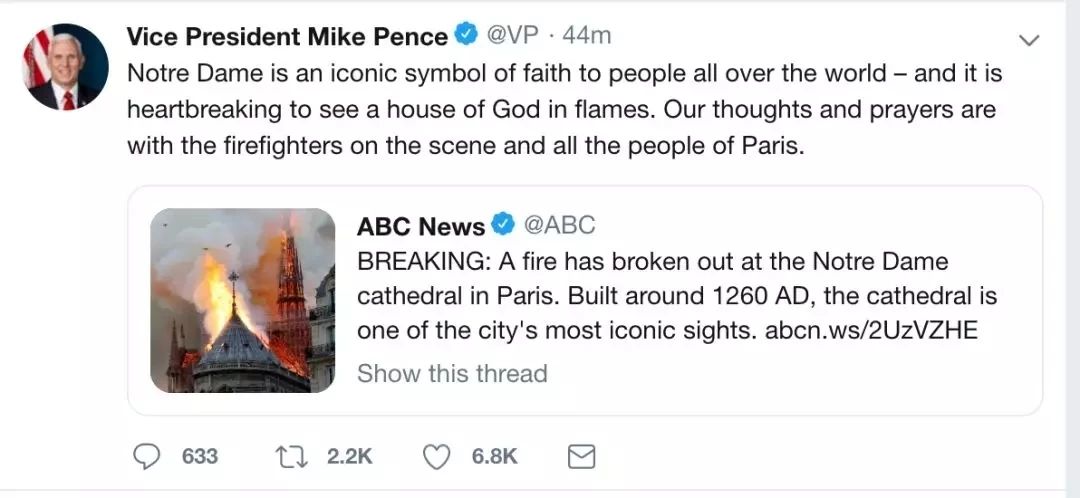This screenshot has width=1080, height=498.
Task: Open Vice President Mike Pence's profile picture
Action: [x=66, y=67]
